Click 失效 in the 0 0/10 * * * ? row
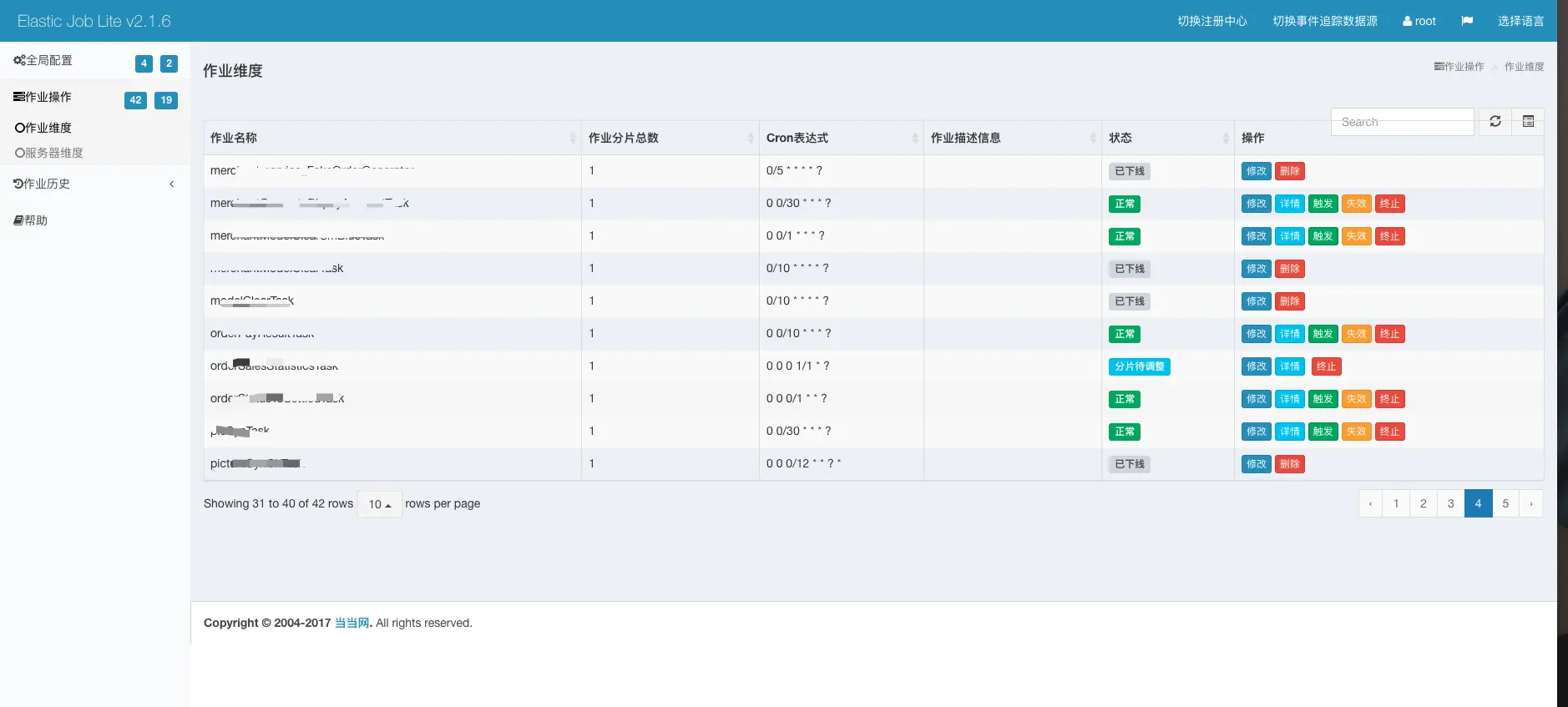 click(x=1356, y=334)
